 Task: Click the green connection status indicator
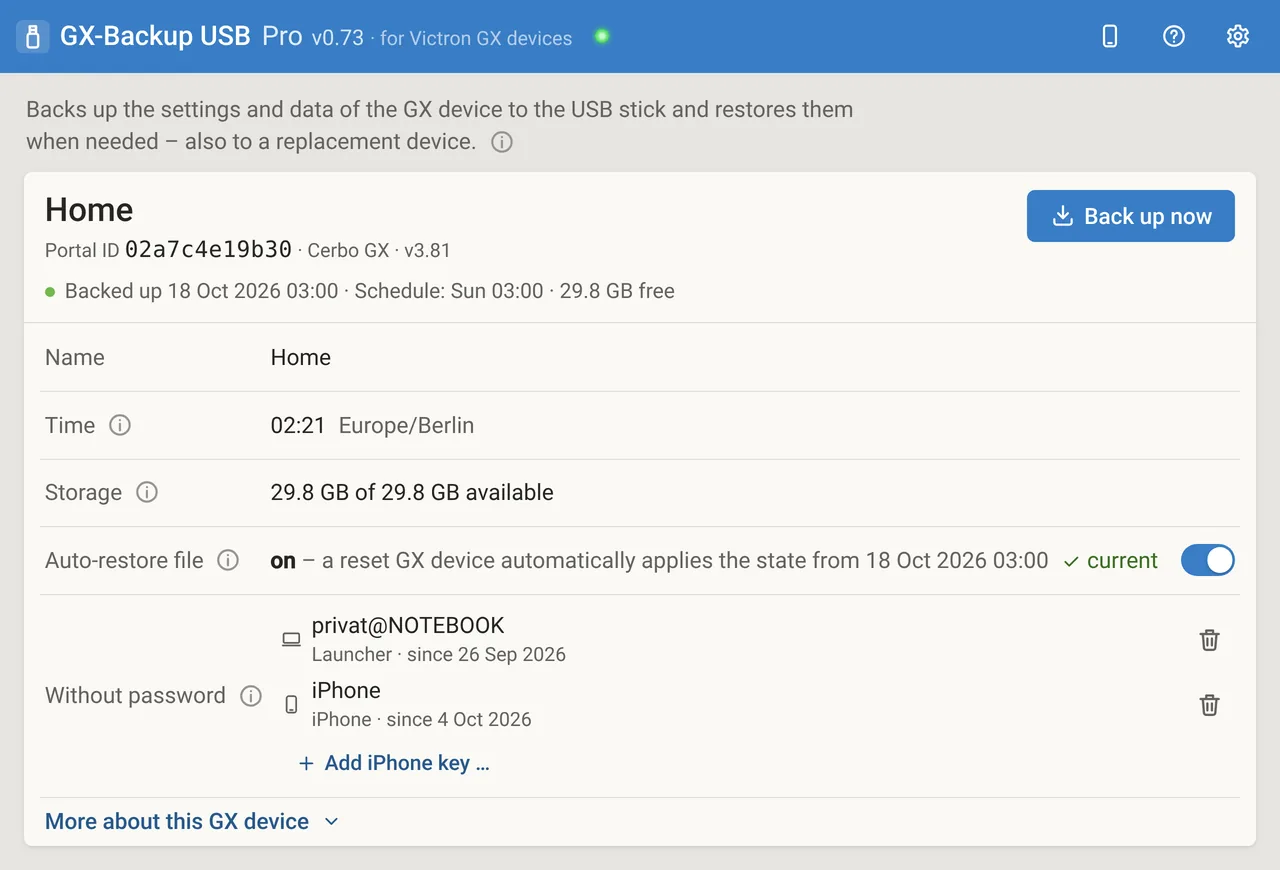(x=602, y=36)
